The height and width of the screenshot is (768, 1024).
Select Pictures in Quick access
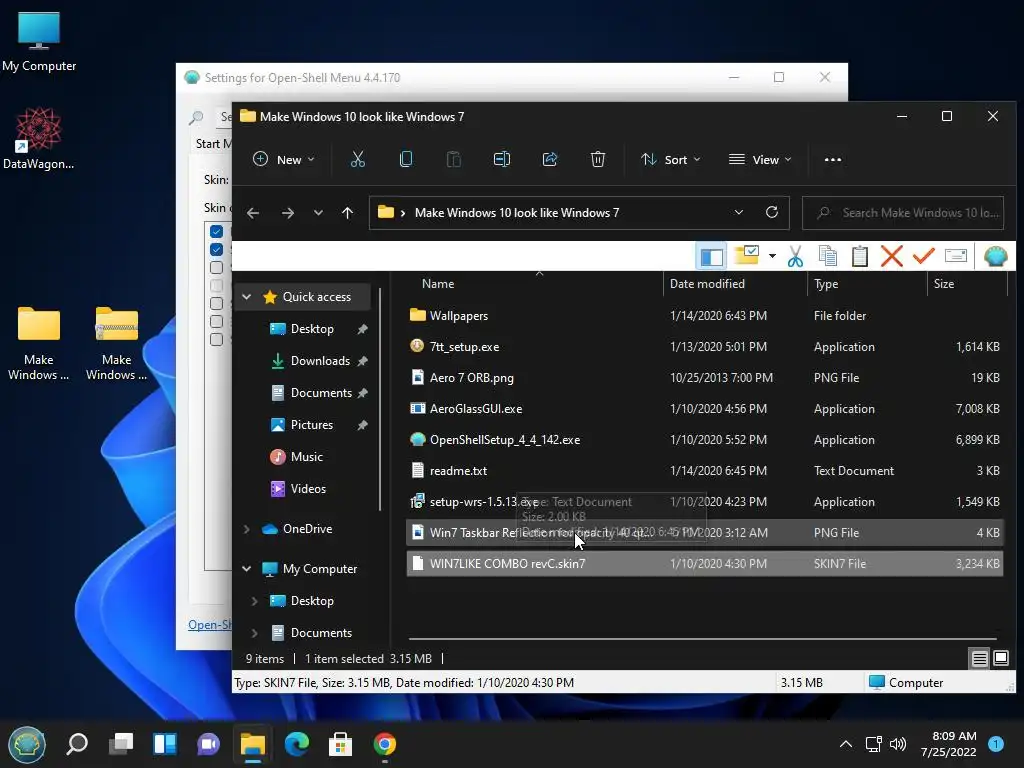(312, 424)
